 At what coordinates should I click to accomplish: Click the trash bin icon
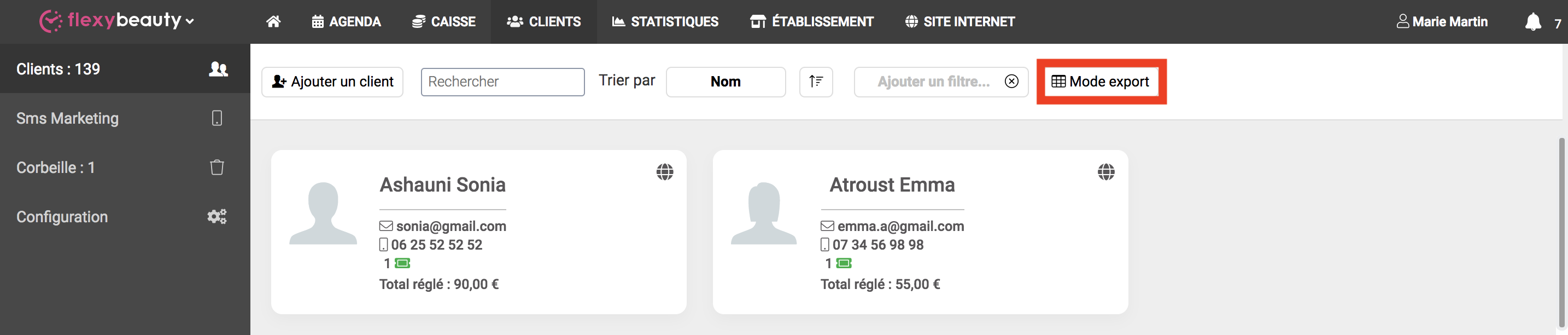pos(217,167)
